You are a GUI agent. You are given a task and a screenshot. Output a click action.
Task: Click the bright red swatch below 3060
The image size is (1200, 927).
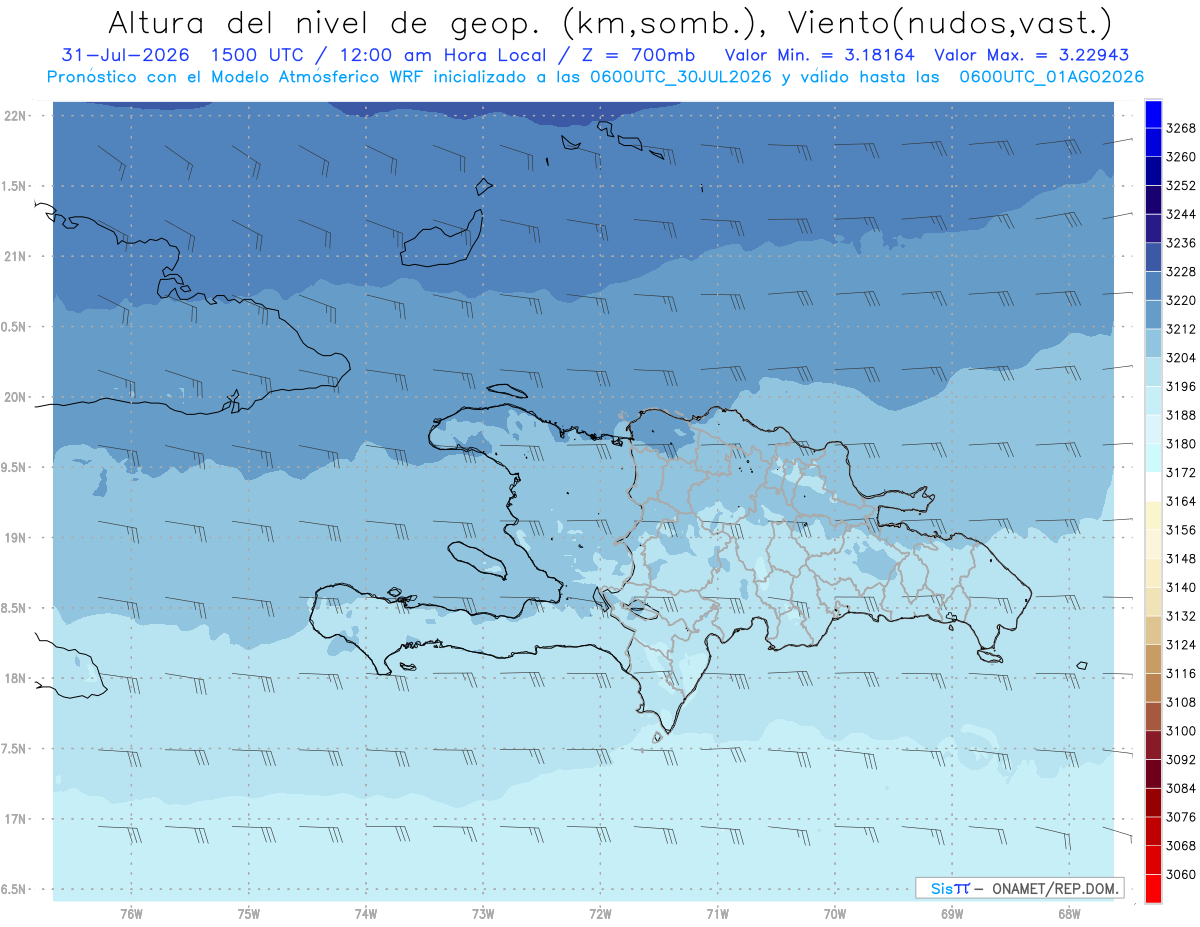pos(1153,888)
